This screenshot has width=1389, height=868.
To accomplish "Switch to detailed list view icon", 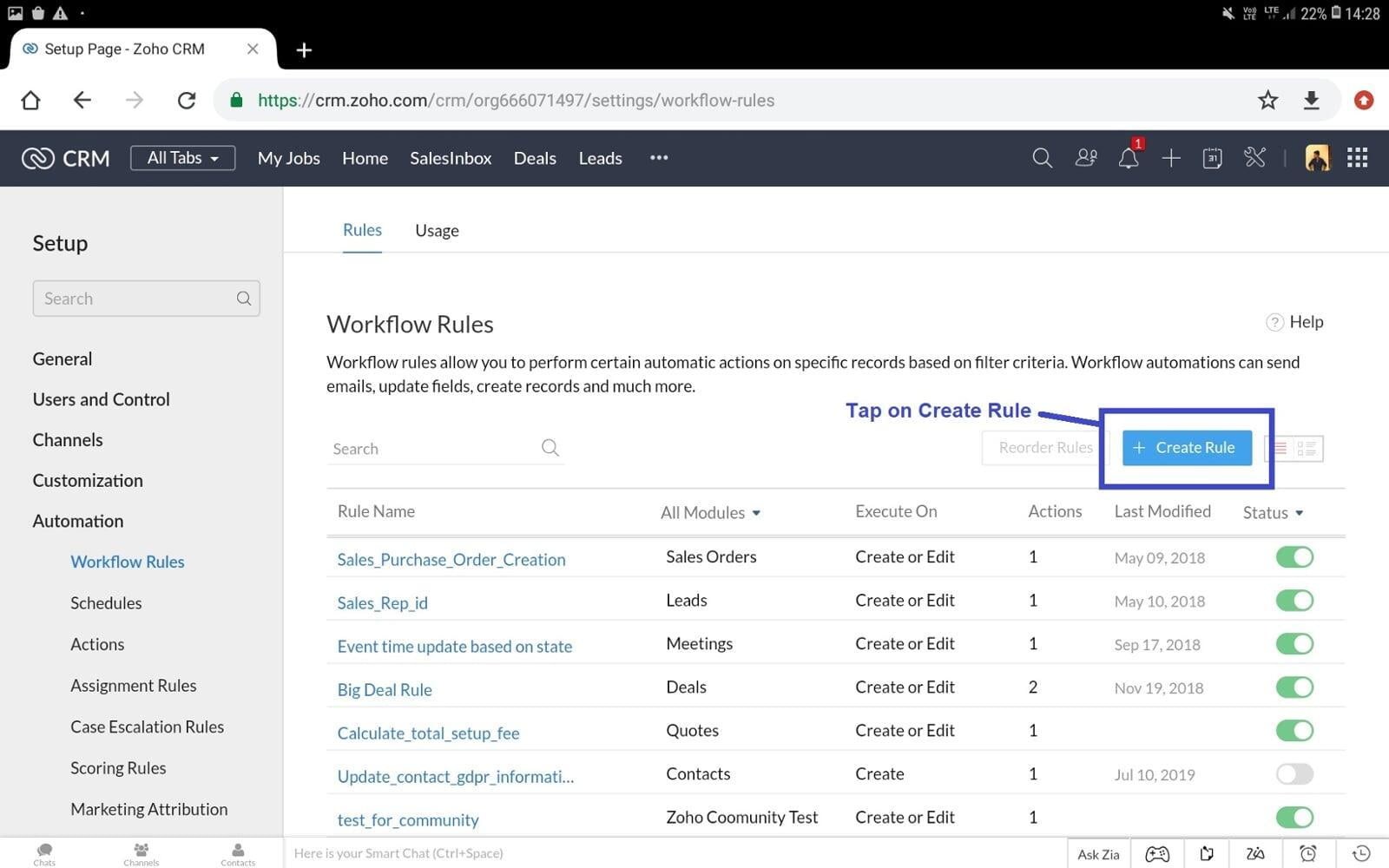I will (x=1307, y=449).
